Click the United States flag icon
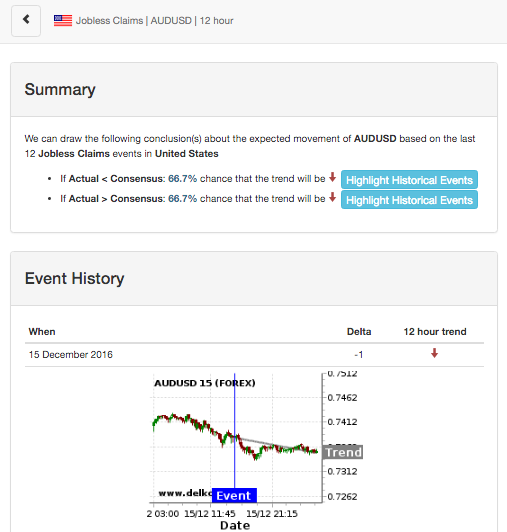Viewport: 507px width, 532px height. point(63,21)
